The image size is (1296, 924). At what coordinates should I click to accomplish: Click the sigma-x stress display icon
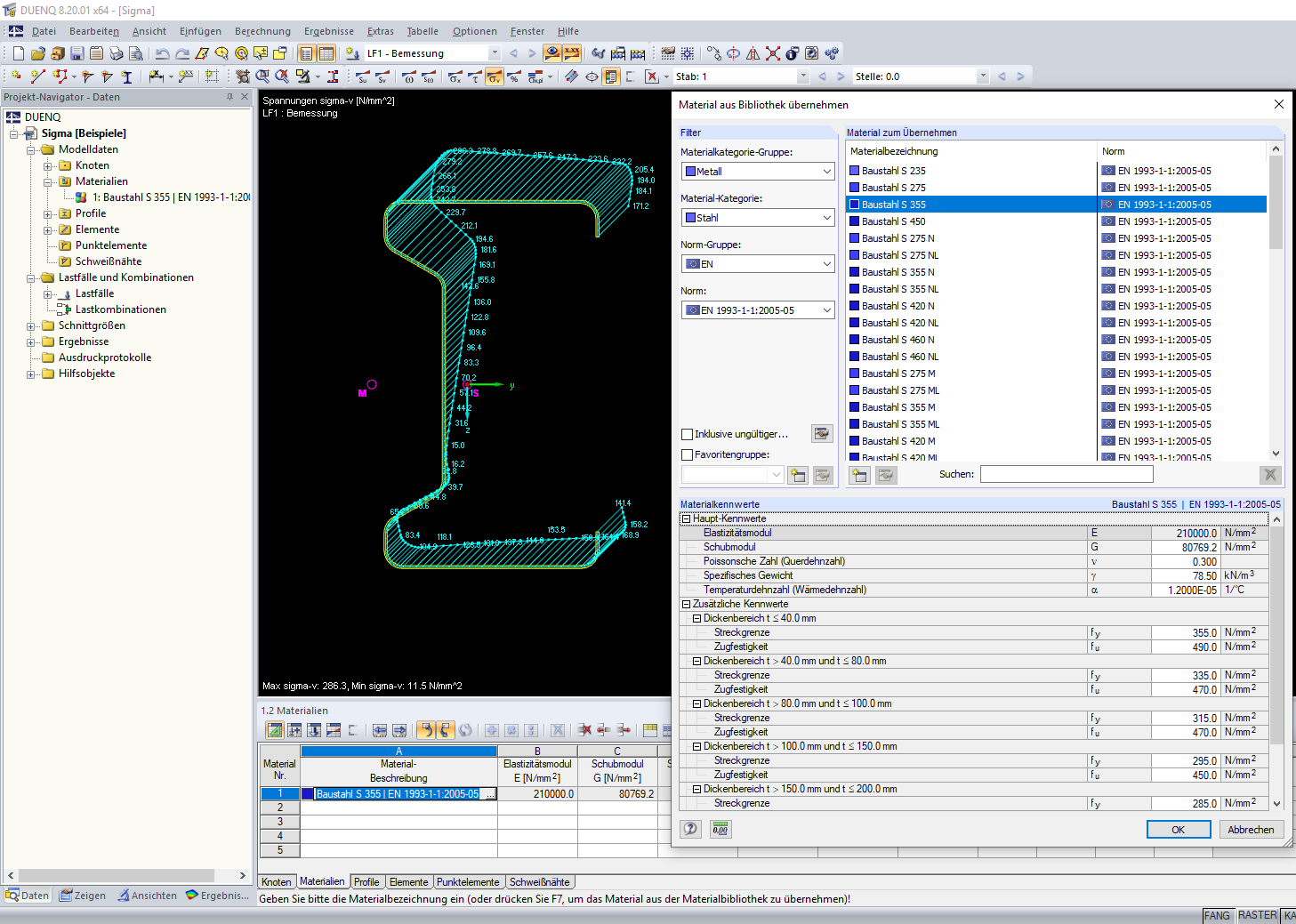pos(455,77)
